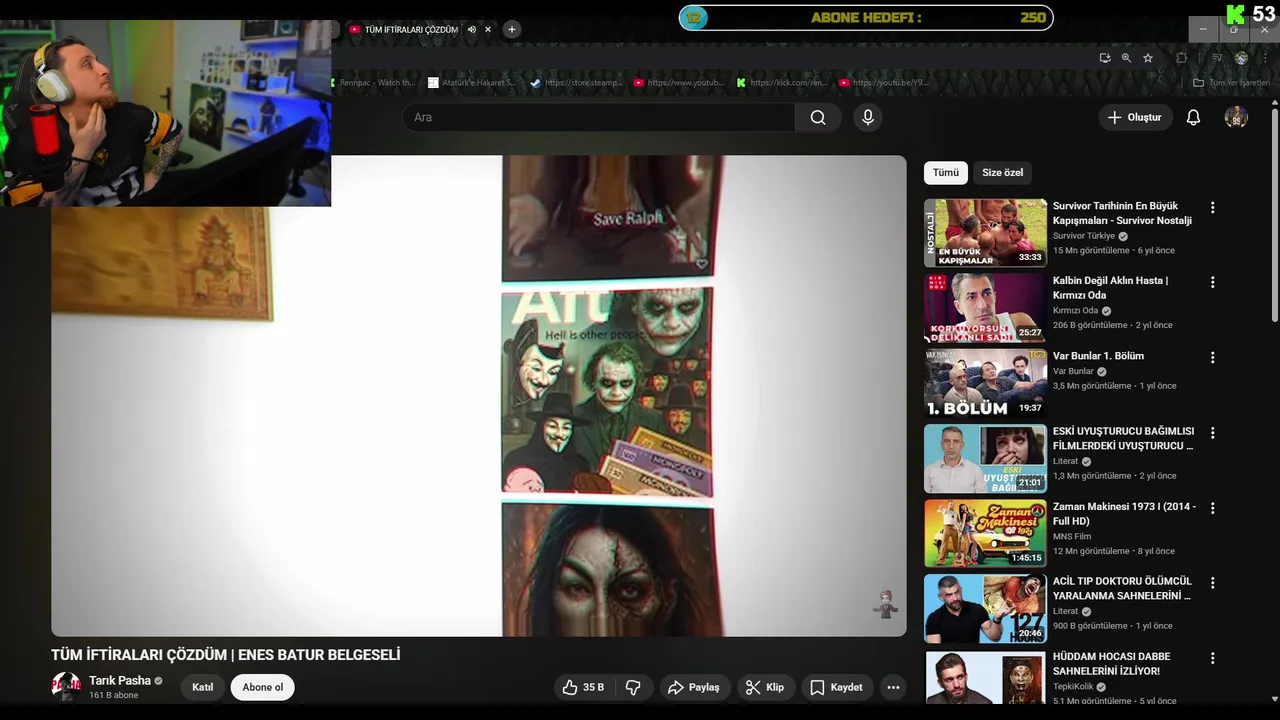Open options for HÜDDAM HOCASI DABBE video
1280x720 pixels.
pos(1212,658)
